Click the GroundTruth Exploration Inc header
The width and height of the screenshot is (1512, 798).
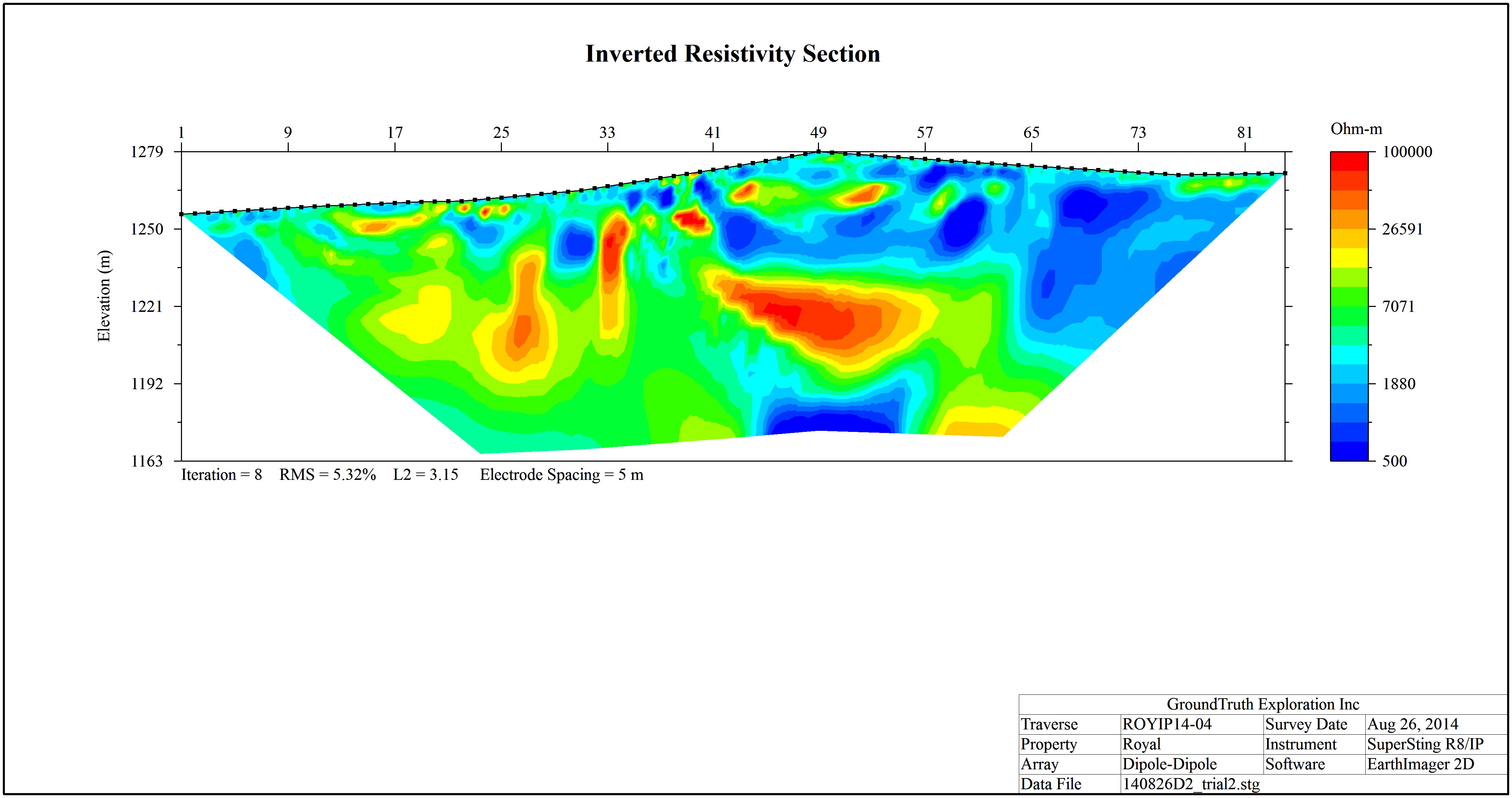pos(1263,704)
